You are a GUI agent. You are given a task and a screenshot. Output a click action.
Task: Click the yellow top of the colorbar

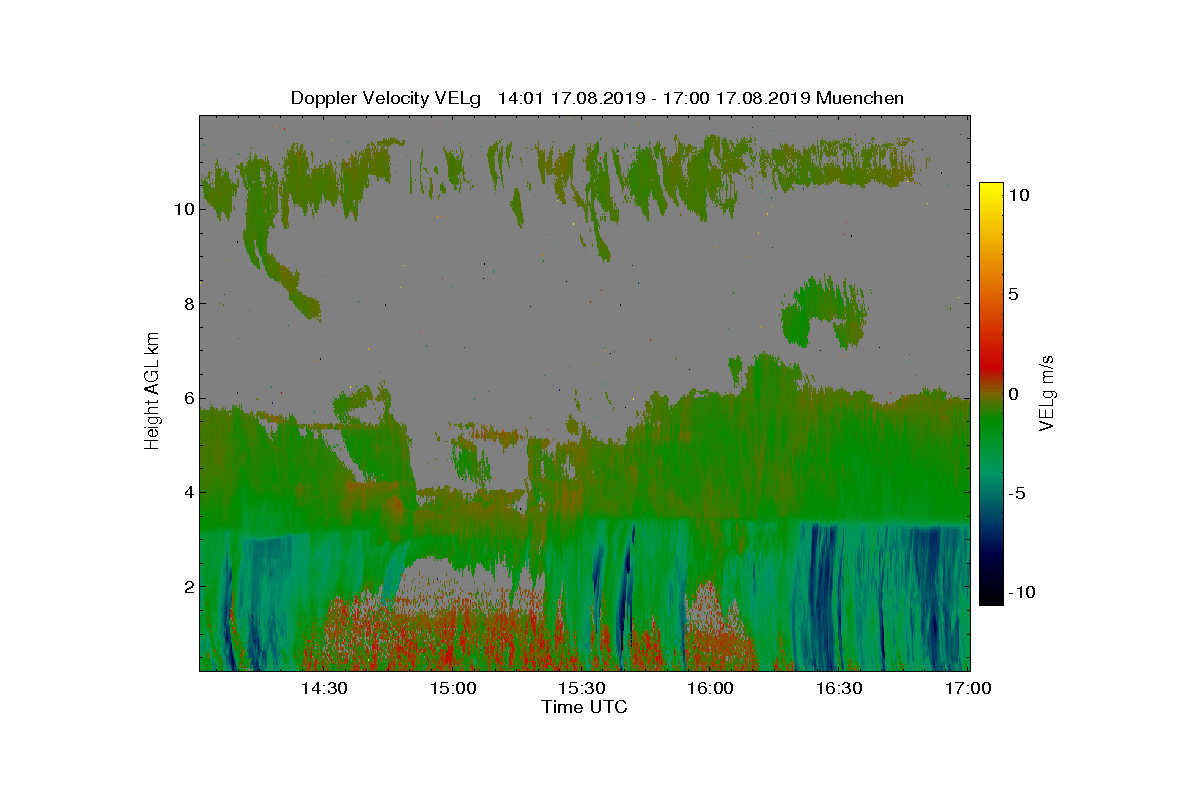tap(991, 190)
